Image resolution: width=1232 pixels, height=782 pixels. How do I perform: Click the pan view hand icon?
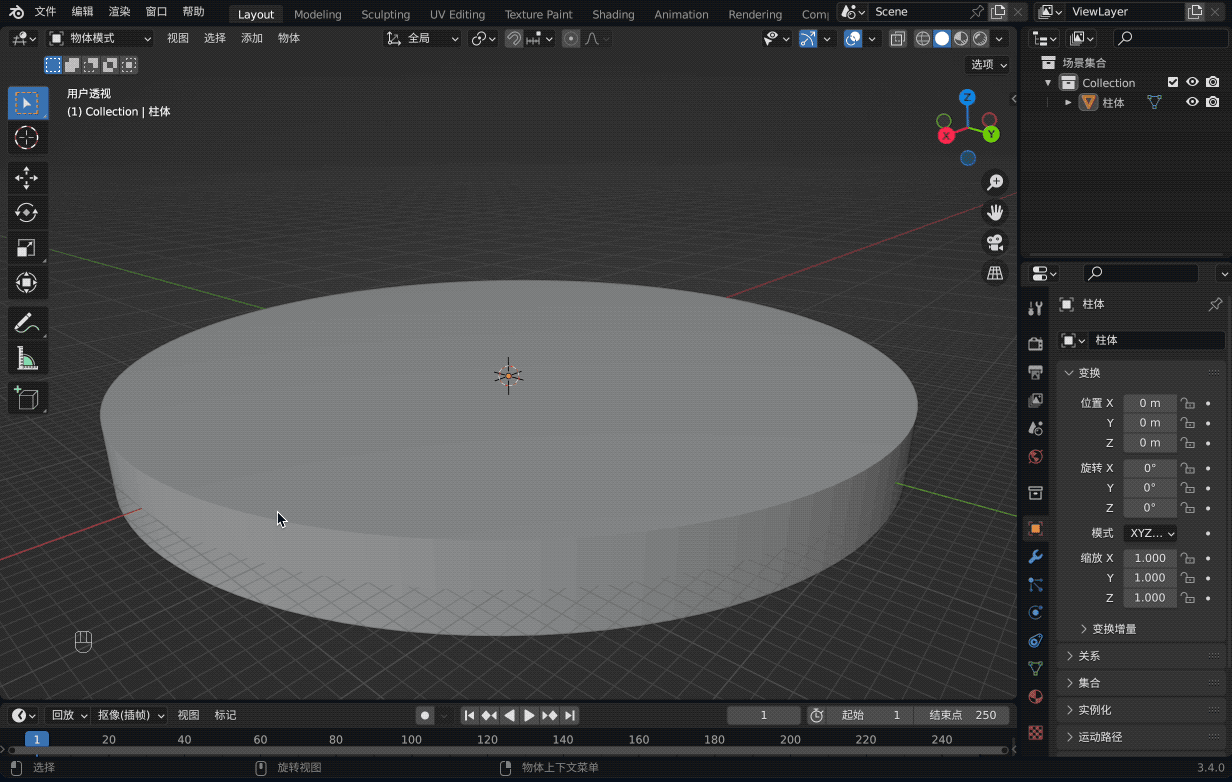pos(995,212)
